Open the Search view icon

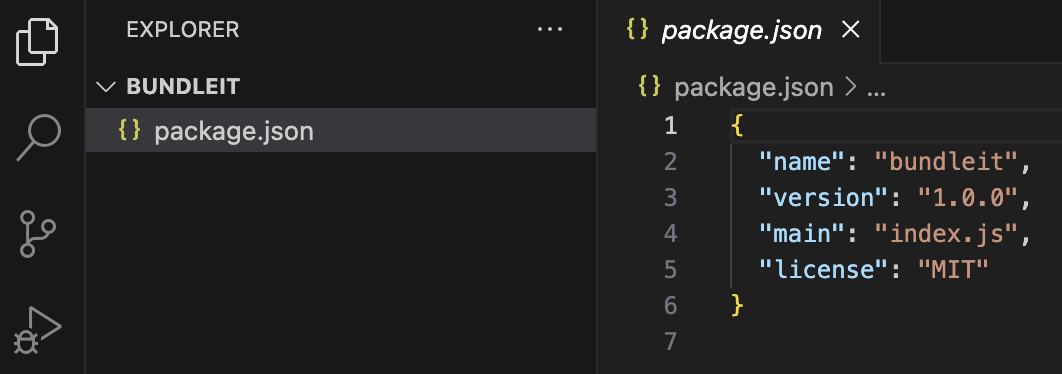pyautogui.click(x=39, y=138)
